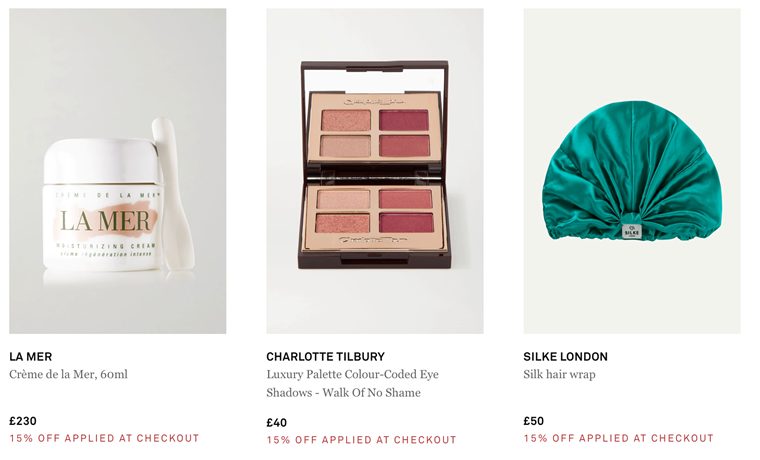Click the Silke logo tag on hair wrap
This screenshot has width=760, height=460.
coord(632,231)
